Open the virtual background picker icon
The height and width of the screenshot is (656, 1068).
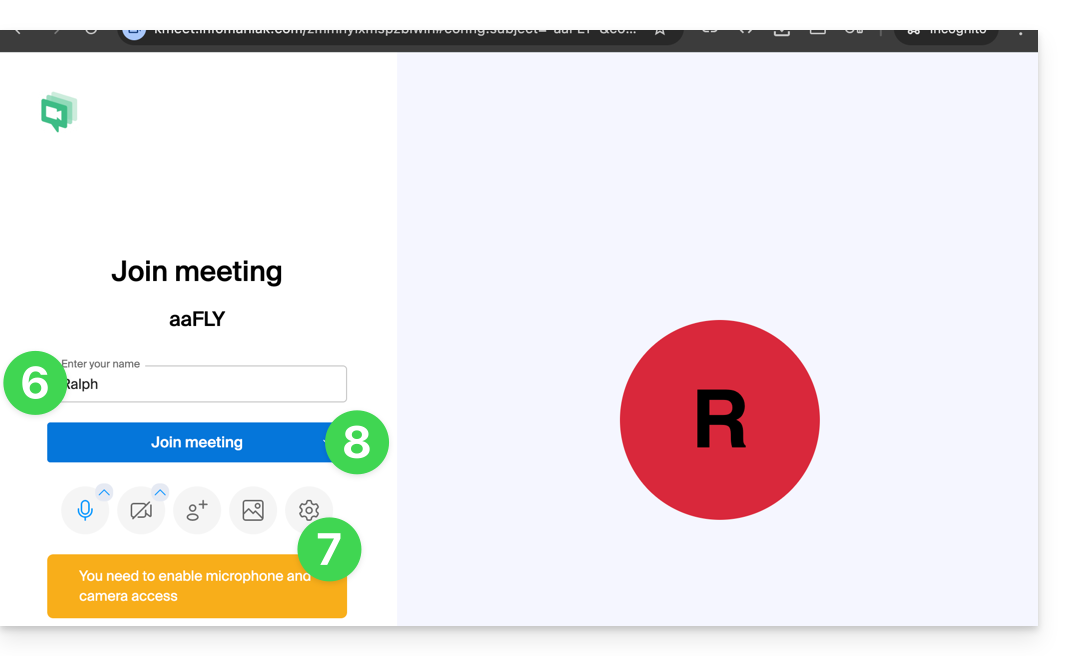253,511
